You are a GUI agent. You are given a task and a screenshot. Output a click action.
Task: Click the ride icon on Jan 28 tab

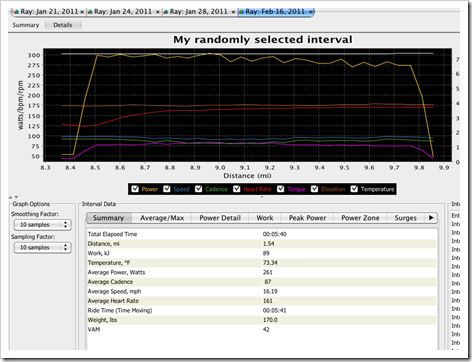click(166, 12)
